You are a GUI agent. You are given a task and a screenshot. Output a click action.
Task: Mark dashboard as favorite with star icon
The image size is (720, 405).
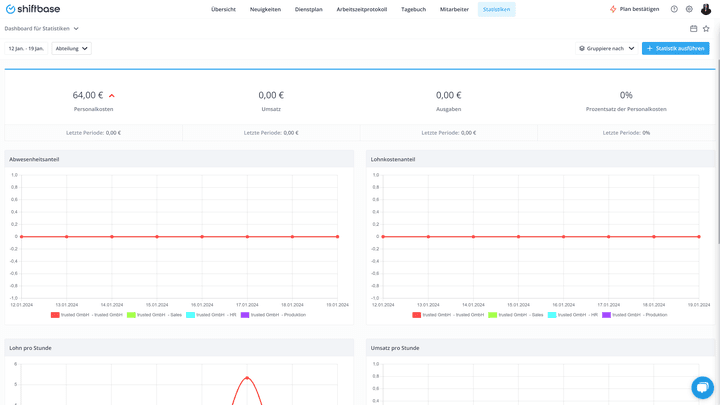tap(706, 28)
